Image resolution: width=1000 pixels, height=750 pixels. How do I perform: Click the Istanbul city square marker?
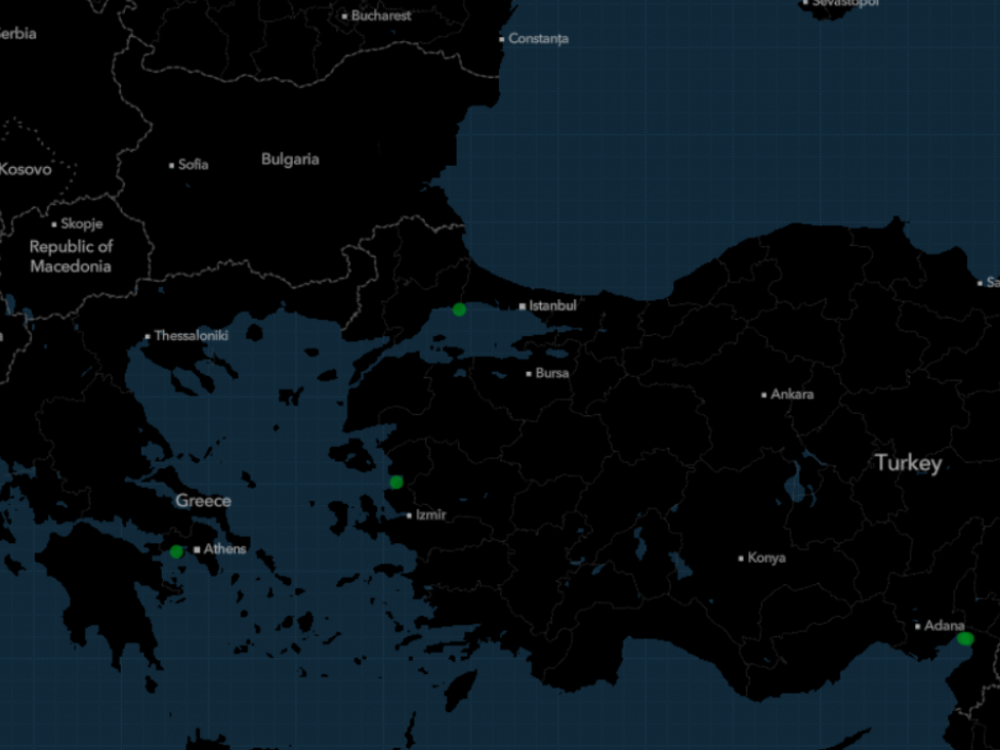522,306
